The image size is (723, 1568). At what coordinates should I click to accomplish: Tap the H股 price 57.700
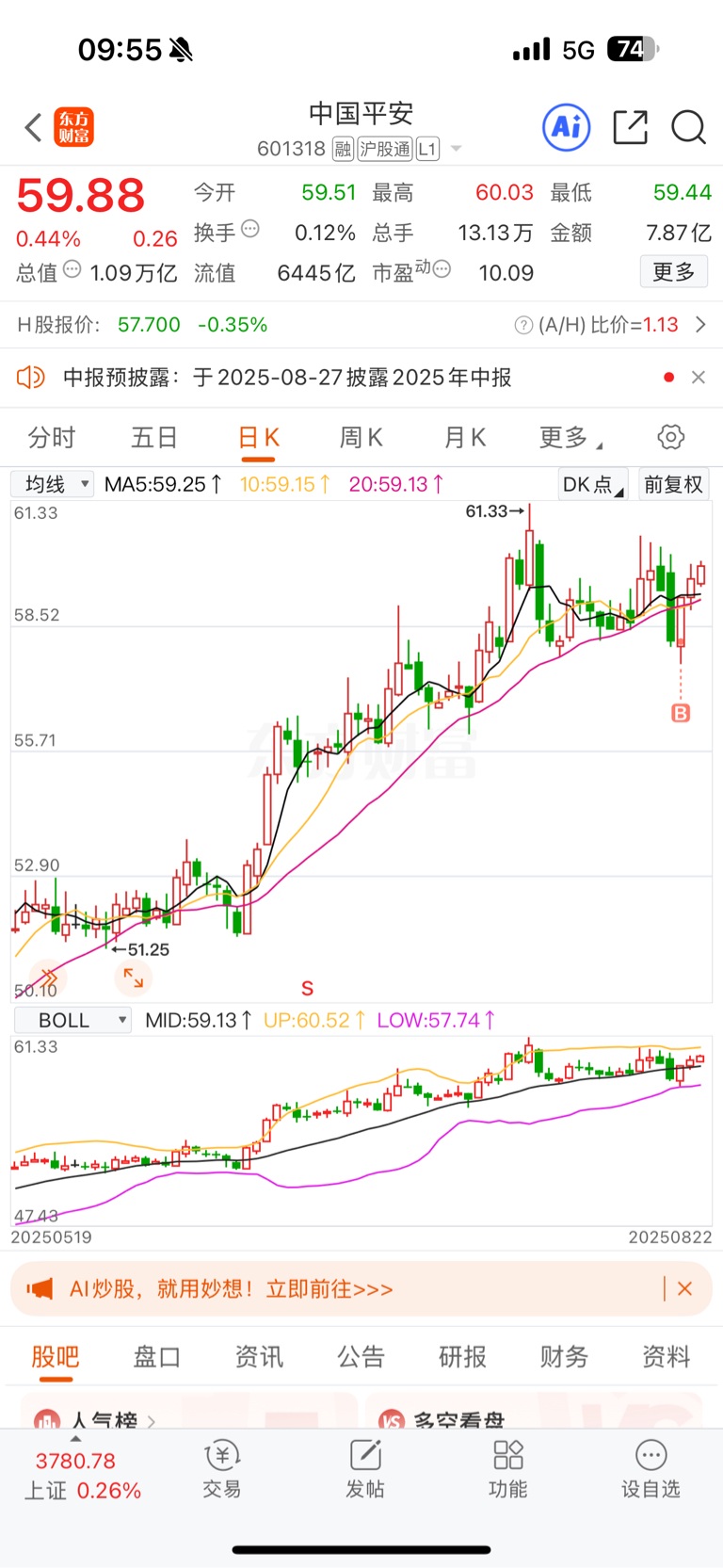[x=149, y=325]
